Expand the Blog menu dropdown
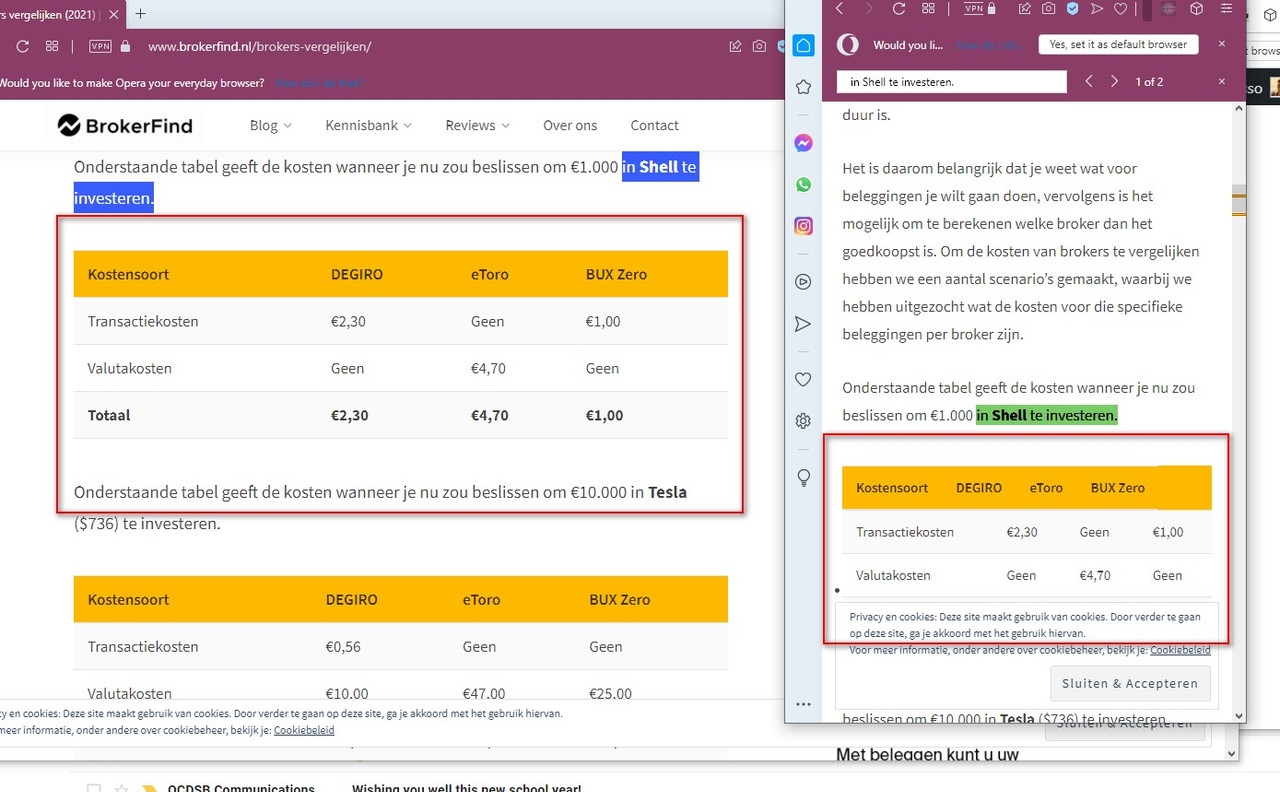Image resolution: width=1280 pixels, height=792 pixels. coord(270,125)
